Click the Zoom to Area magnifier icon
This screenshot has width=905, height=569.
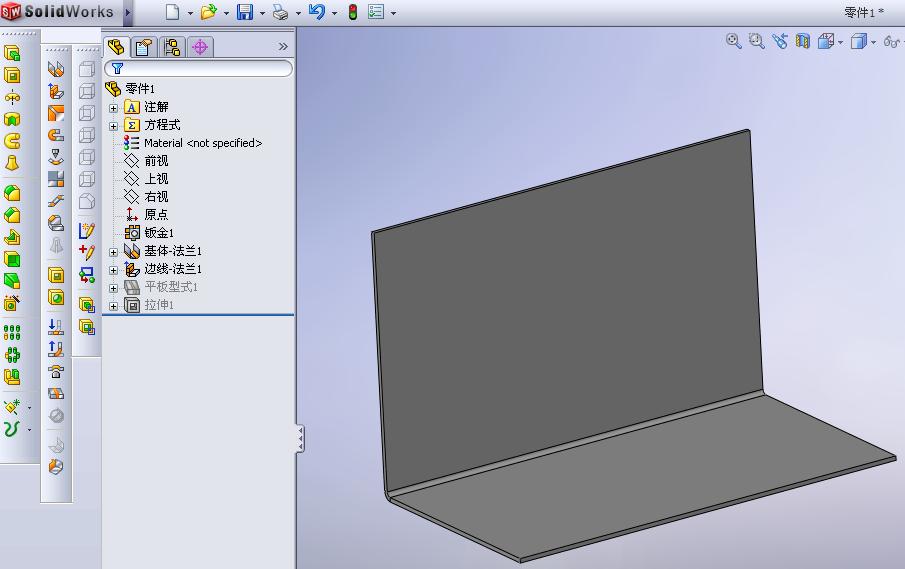(756, 41)
